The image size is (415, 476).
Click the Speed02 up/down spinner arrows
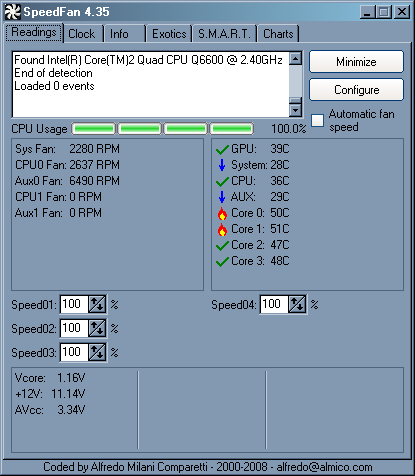pyautogui.click(x=97, y=328)
